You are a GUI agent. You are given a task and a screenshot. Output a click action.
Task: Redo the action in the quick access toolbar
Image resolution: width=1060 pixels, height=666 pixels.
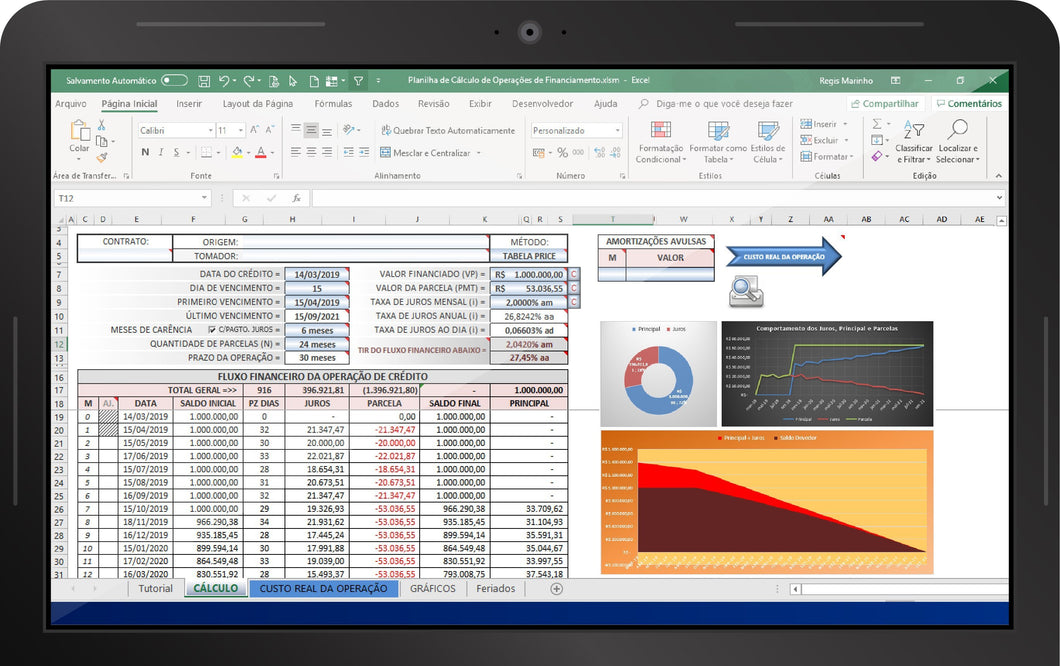[x=249, y=81]
